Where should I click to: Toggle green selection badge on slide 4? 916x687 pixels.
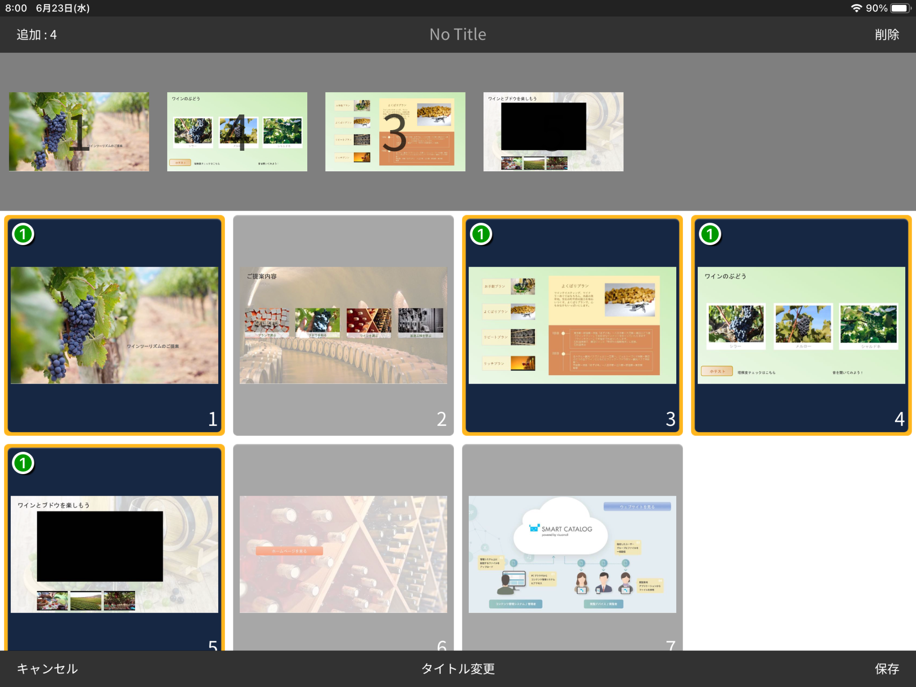710,234
